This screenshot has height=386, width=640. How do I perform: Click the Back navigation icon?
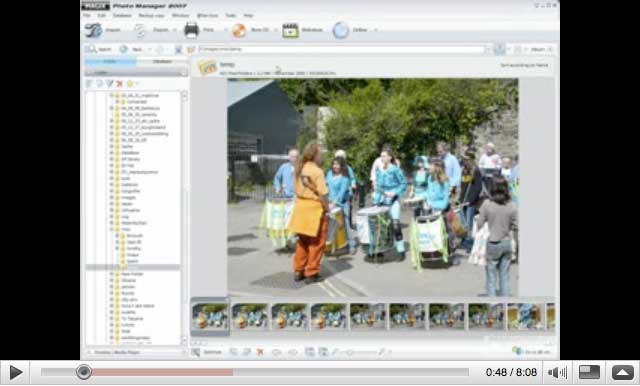tap(123, 49)
